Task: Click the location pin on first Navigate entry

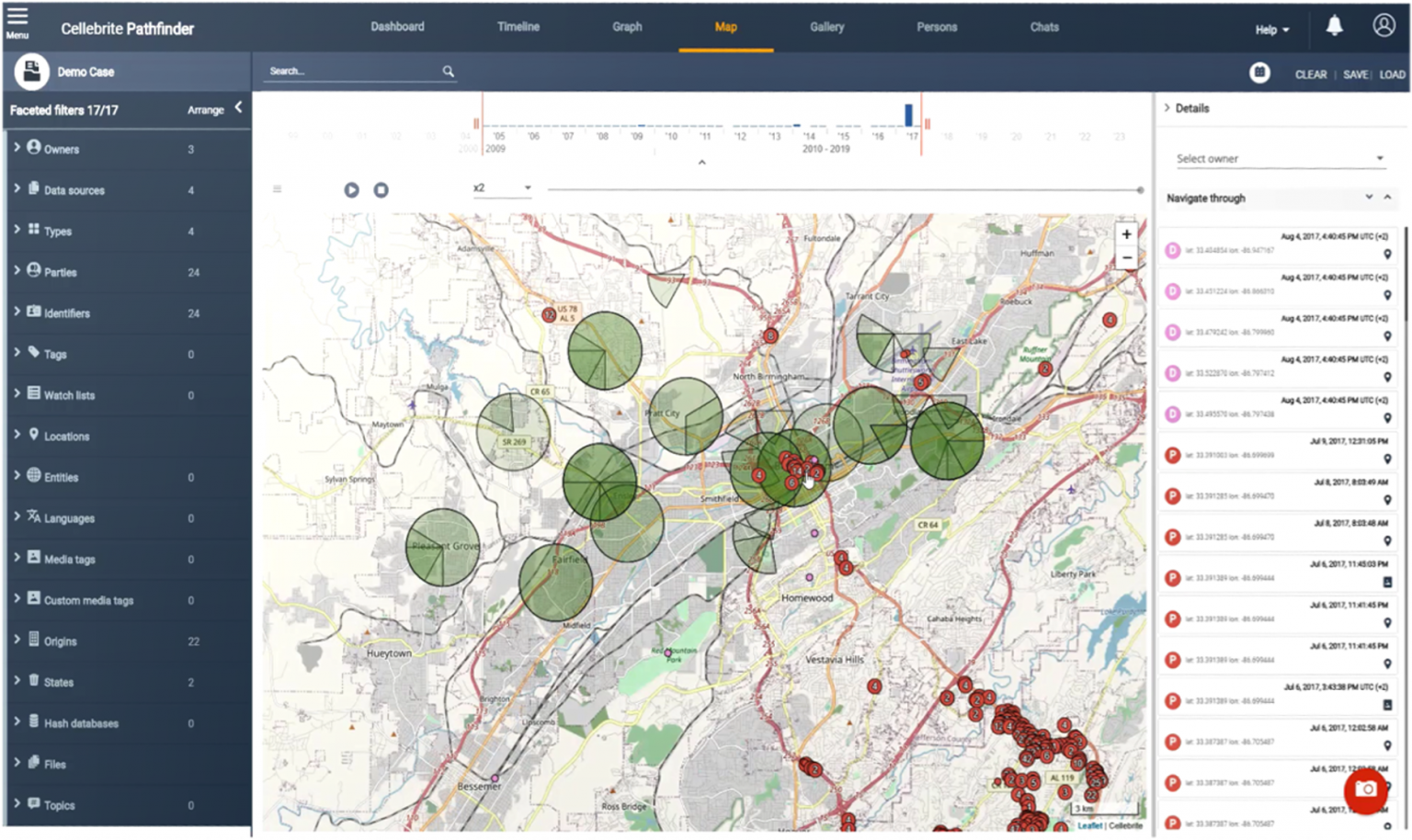Action: pos(1388,255)
